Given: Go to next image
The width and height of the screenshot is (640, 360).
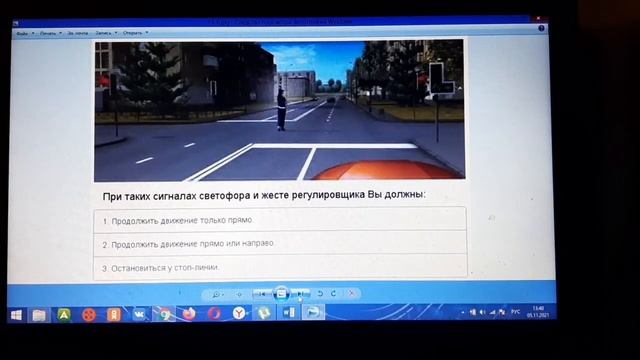Looking at the screenshot, I should click(300, 293).
